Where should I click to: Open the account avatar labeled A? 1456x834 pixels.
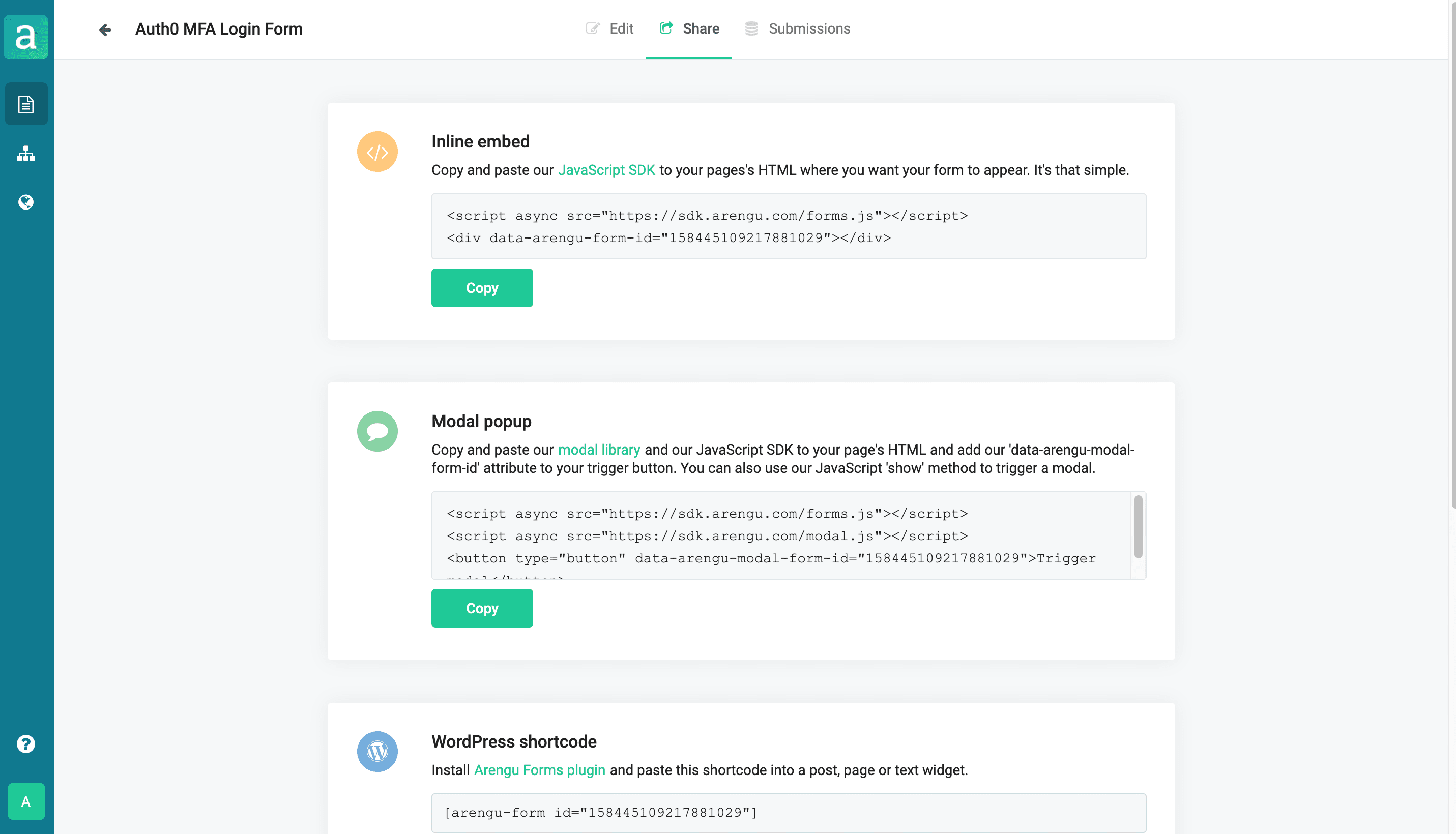tap(26, 801)
